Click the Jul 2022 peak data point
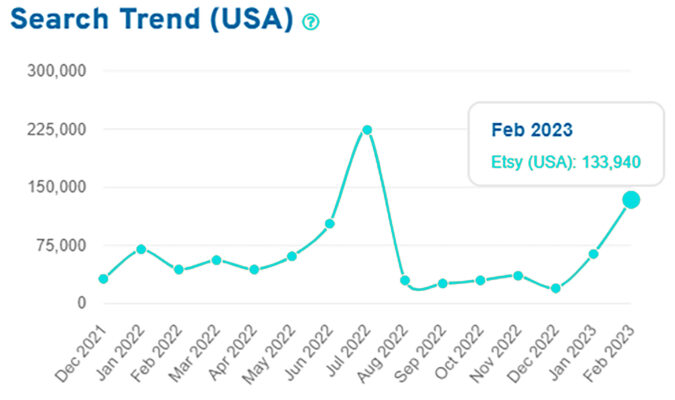Image resolution: width=675 pixels, height=400 pixels. click(367, 130)
